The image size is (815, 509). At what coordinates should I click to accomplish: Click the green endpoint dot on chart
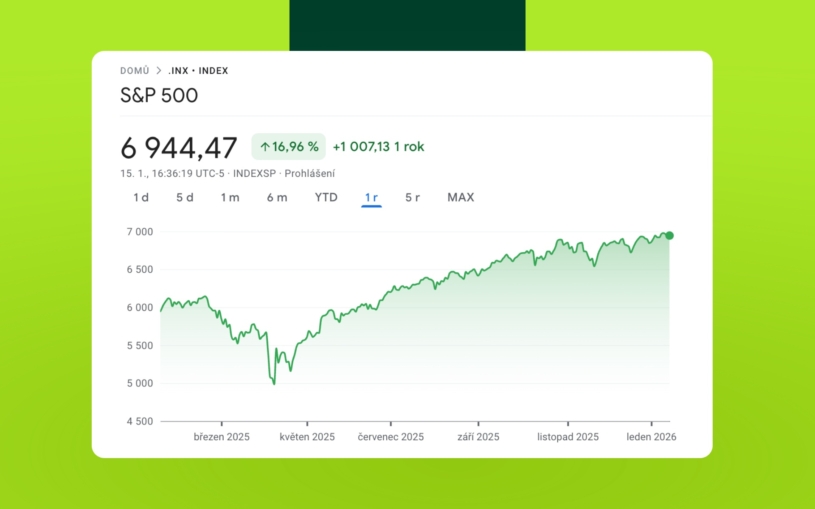click(x=669, y=236)
